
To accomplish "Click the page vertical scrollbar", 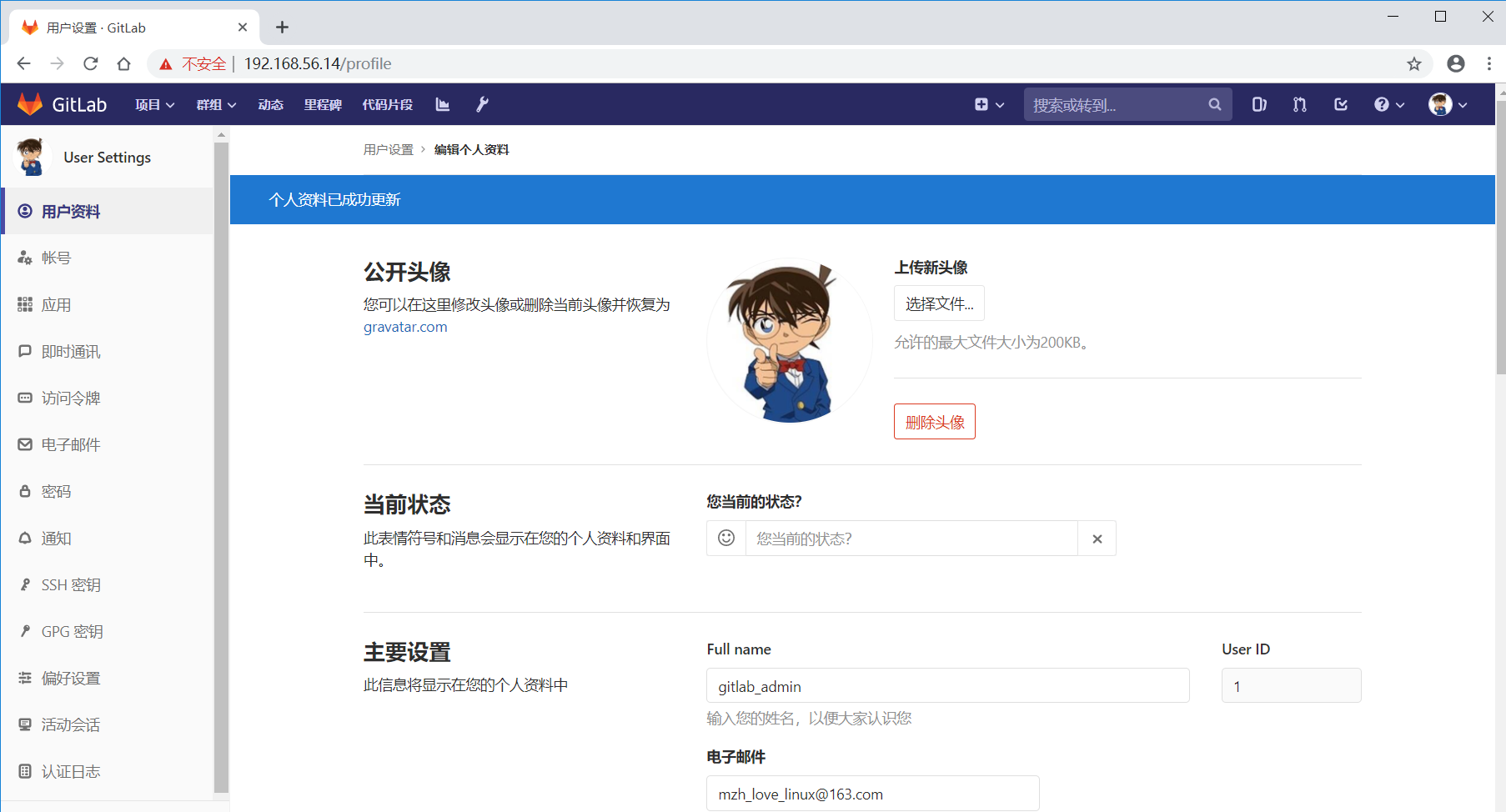I will pos(1500,238).
